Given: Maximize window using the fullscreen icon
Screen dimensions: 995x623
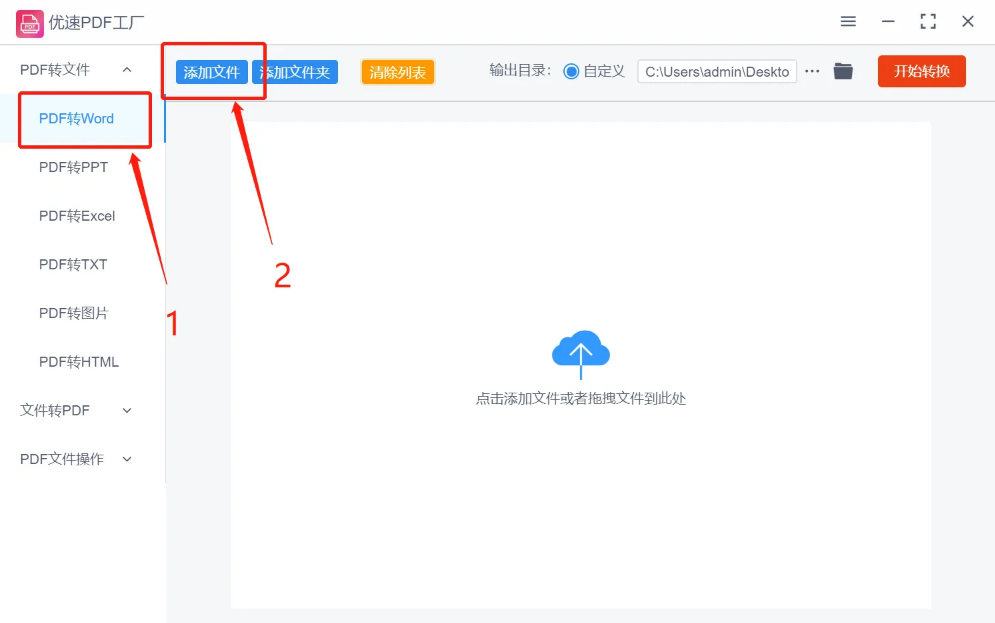Looking at the screenshot, I should point(928,22).
